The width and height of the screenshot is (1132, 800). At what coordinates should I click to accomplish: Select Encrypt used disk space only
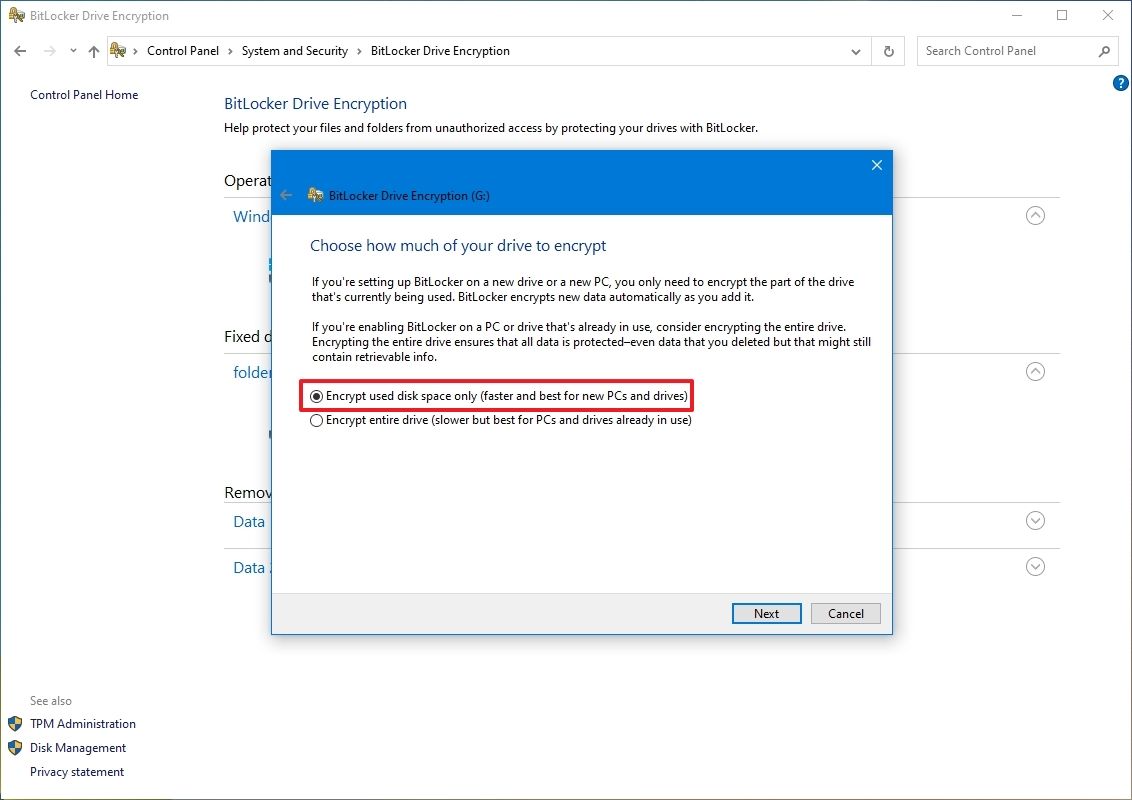[316, 396]
